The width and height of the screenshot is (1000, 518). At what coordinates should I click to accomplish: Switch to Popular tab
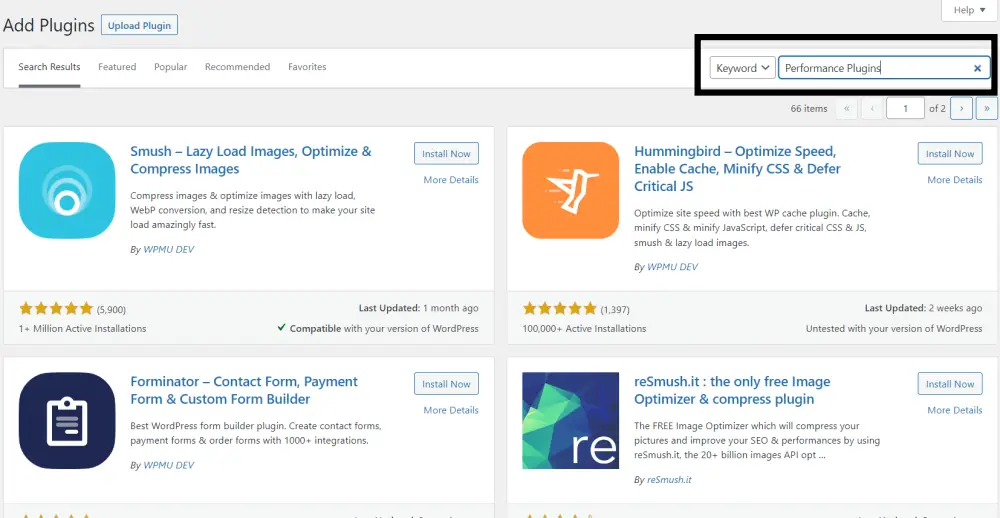pos(170,66)
